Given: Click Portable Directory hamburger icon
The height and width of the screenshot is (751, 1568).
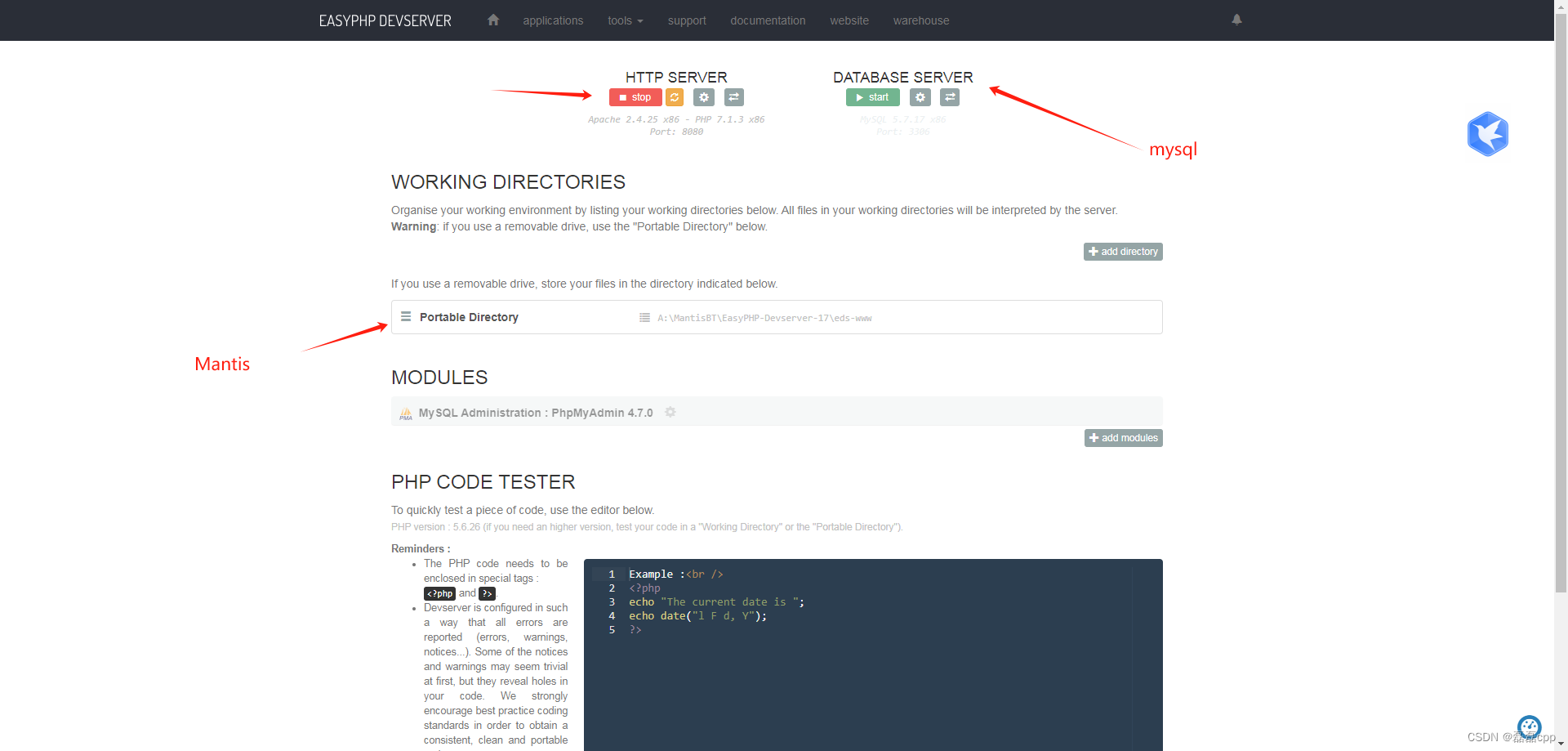Looking at the screenshot, I should pos(406,316).
